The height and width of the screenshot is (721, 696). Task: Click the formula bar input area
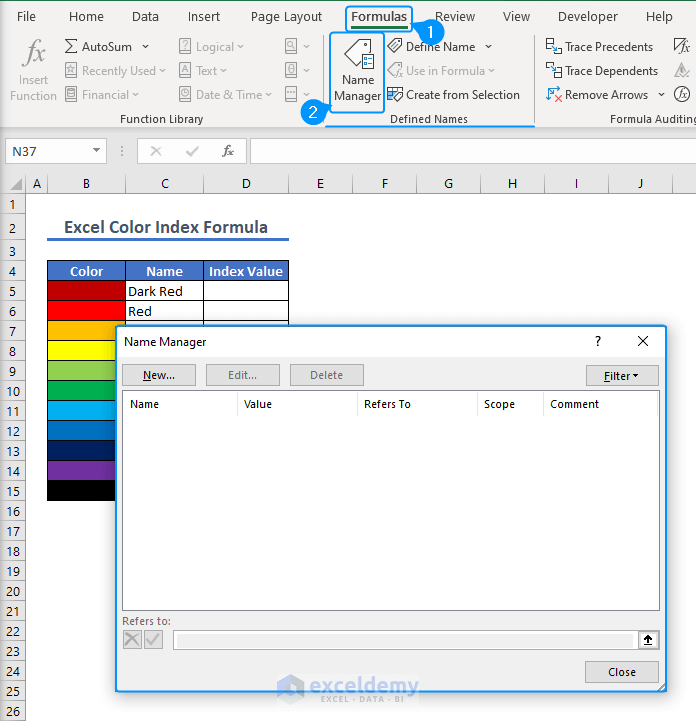click(x=473, y=151)
